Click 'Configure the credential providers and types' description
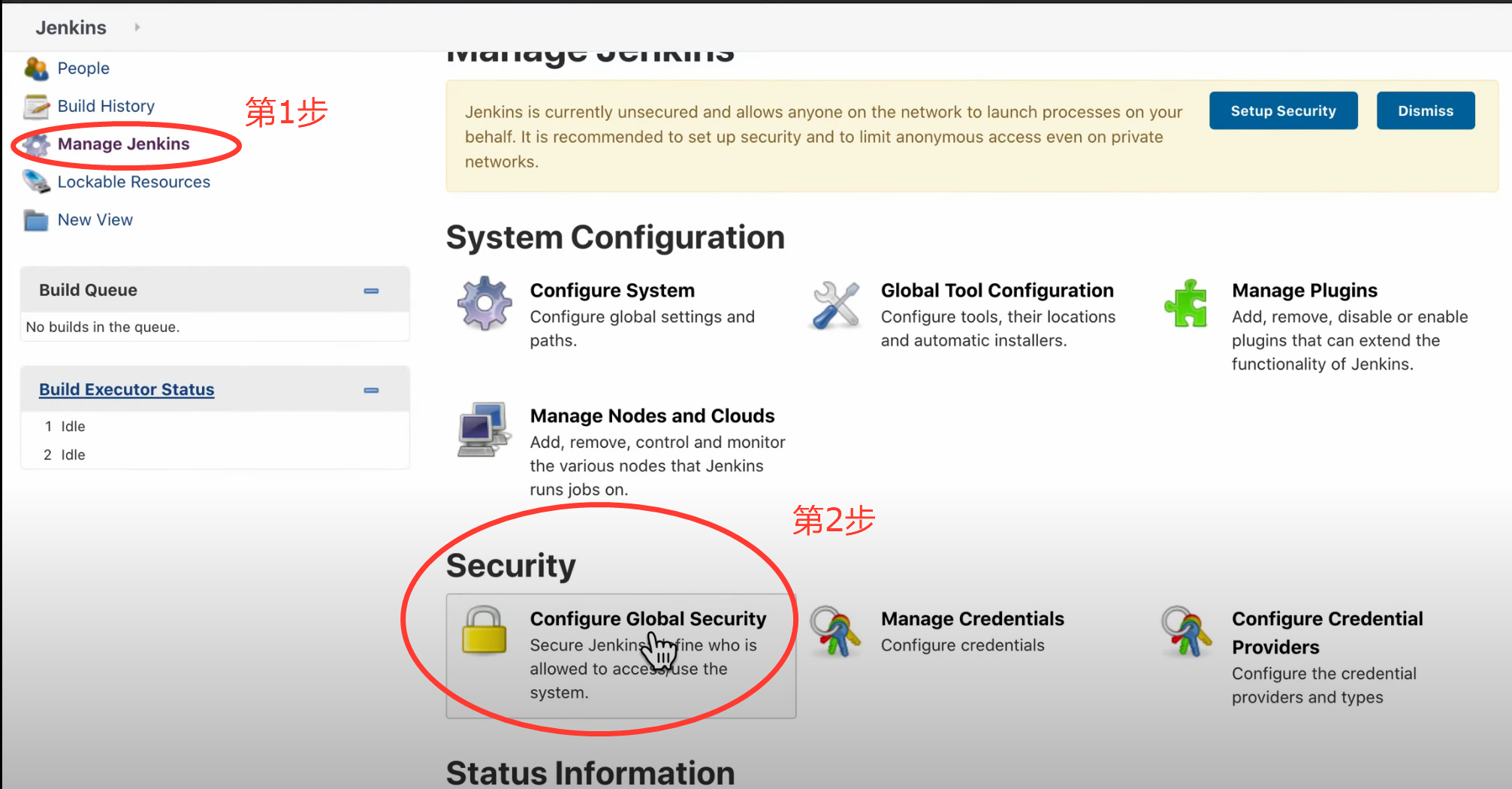 click(x=1323, y=685)
